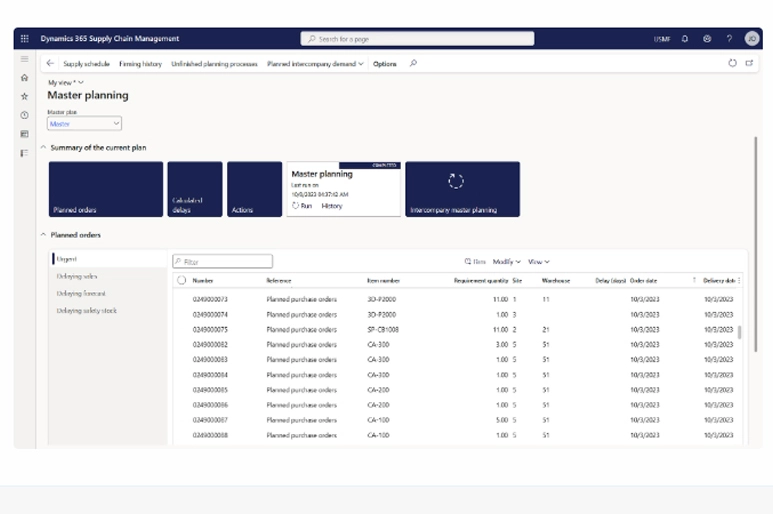Open Recent clock icon in the sidebar
Screen dimensions: 773x514
pos(25,115)
